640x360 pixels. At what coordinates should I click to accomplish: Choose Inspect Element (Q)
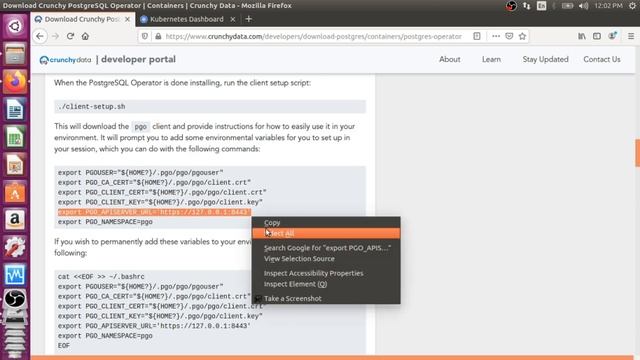pyautogui.click(x=326, y=284)
